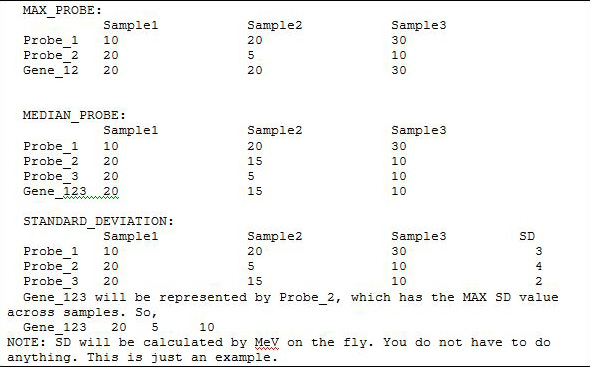Click the MAX_PROBE heading text
The height and width of the screenshot is (367, 590).
[62, 10]
